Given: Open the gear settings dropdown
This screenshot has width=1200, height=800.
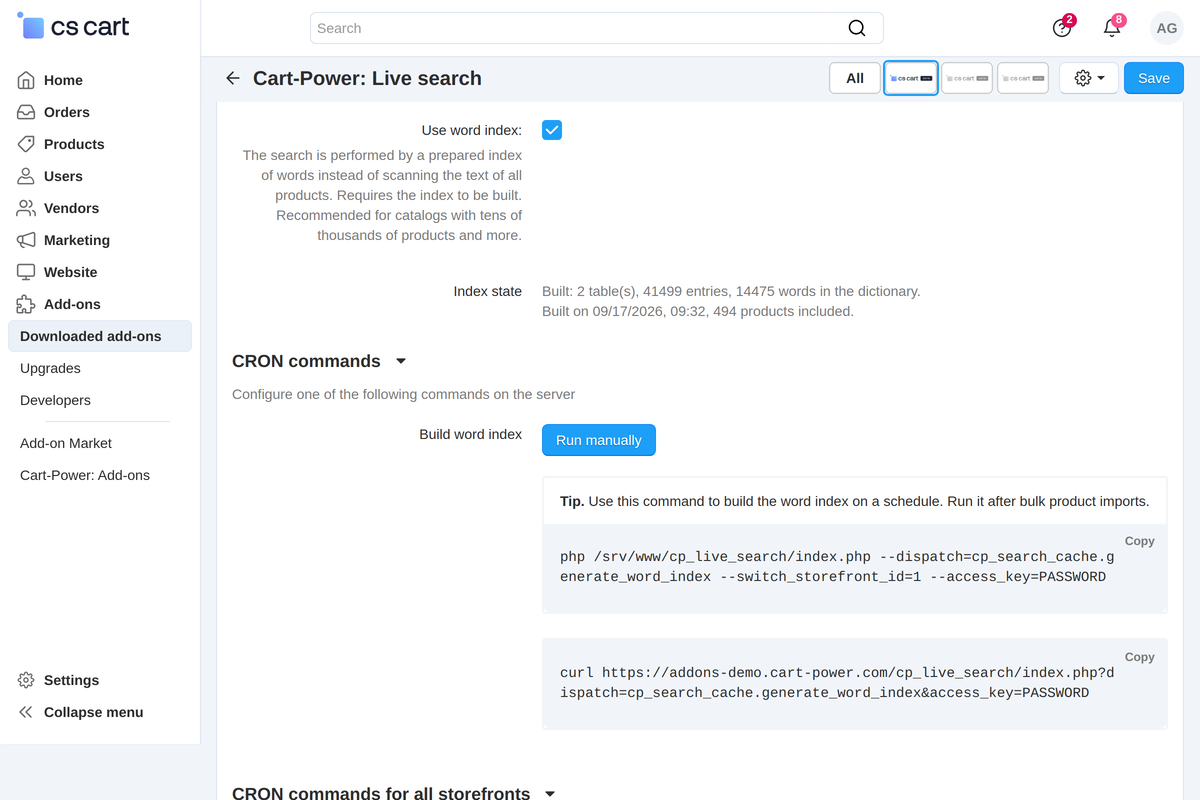Looking at the screenshot, I should tap(1089, 78).
